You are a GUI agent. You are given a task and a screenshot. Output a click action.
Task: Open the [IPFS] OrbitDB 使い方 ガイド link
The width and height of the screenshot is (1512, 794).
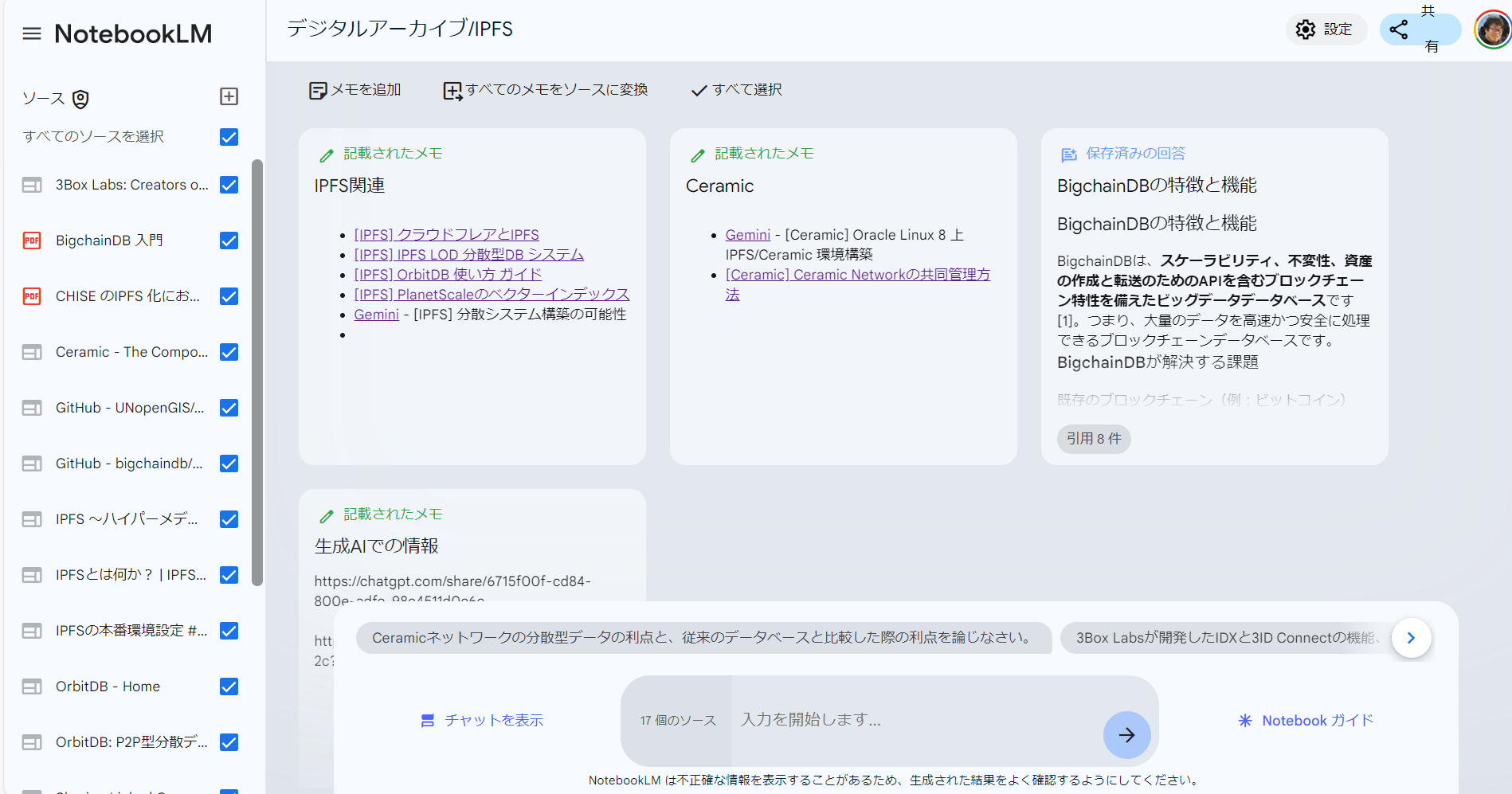coord(447,274)
